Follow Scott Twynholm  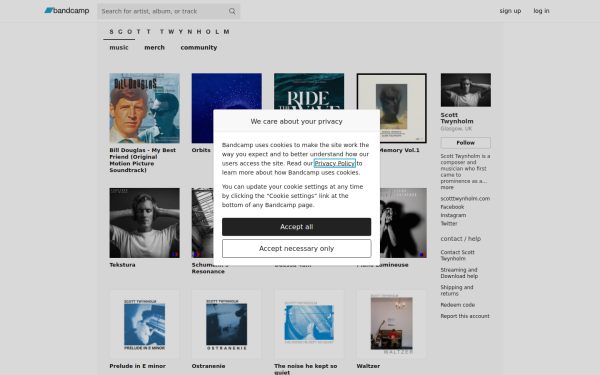(x=466, y=143)
